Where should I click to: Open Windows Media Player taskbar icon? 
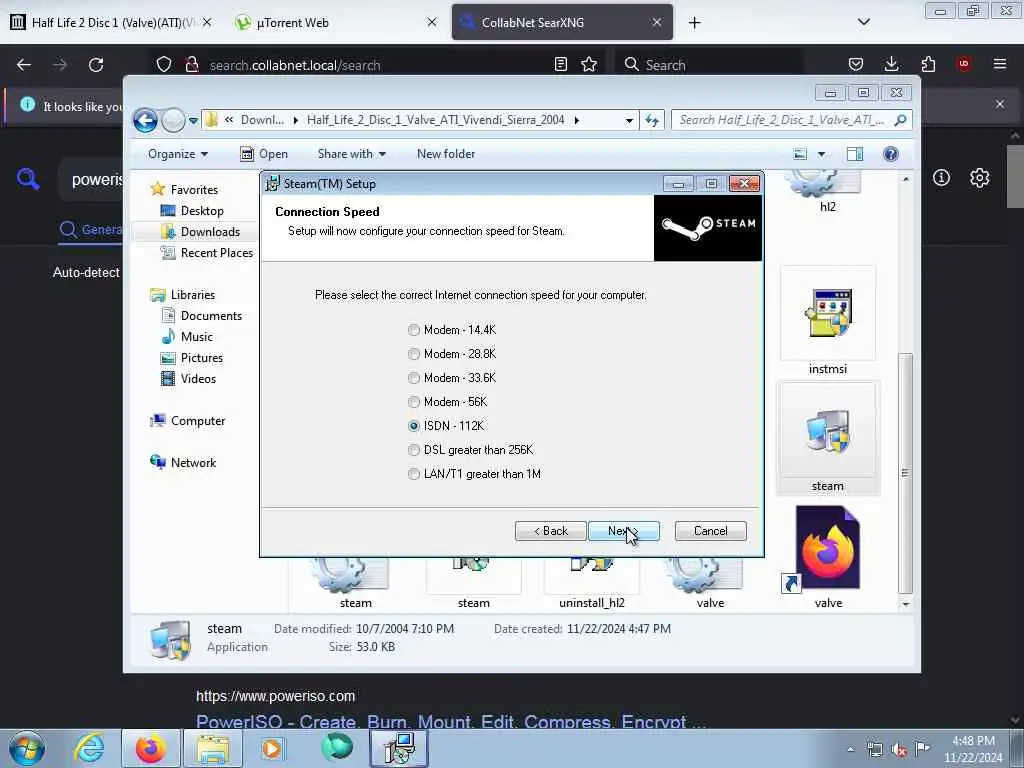click(272, 749)
